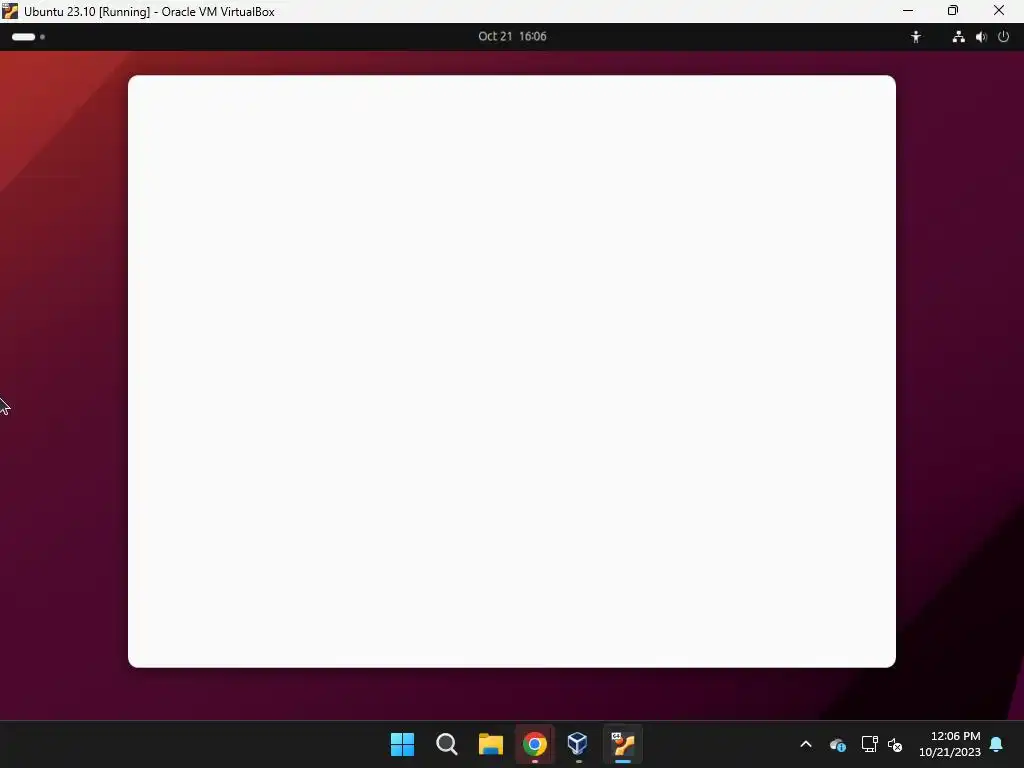The image size is (1024, 768).
Task: Click the wired network status icon
Action: [x=958, y=37]
